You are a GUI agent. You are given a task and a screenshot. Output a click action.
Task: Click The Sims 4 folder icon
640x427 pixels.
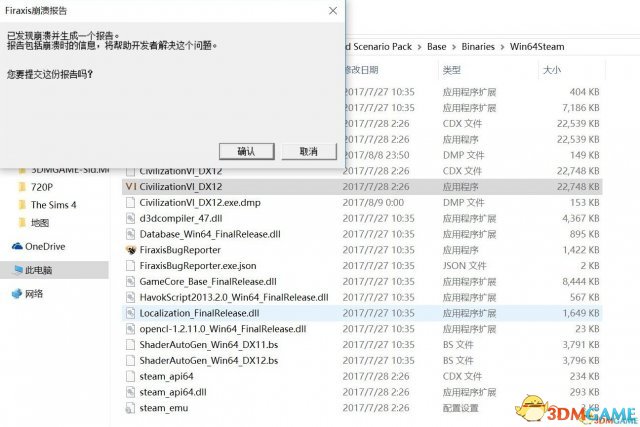click(22, 205)
